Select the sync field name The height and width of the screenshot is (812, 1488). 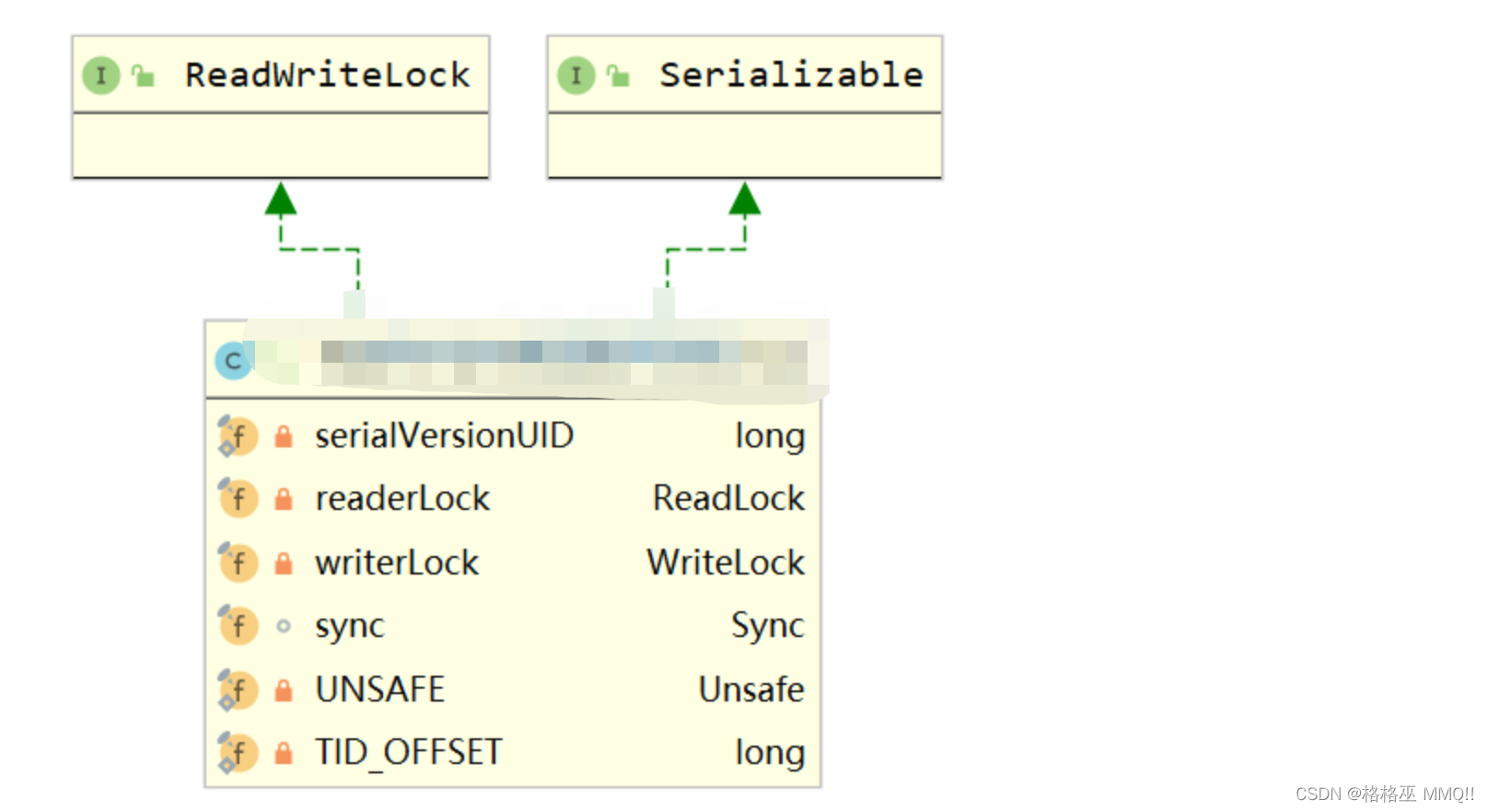(x=350, y=628)
